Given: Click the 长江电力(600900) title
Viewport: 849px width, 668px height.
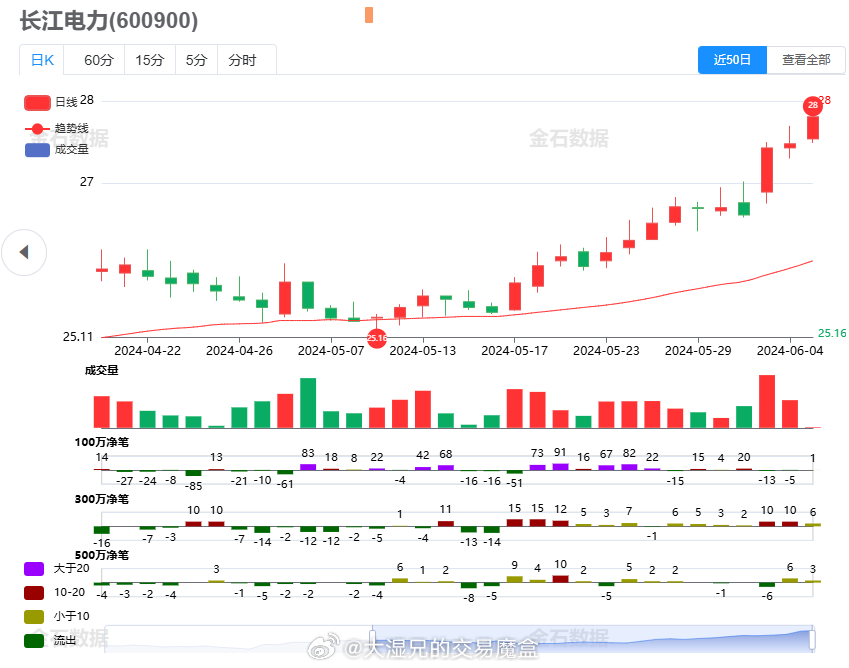Looking at the screenshot, I should (109, 21).
